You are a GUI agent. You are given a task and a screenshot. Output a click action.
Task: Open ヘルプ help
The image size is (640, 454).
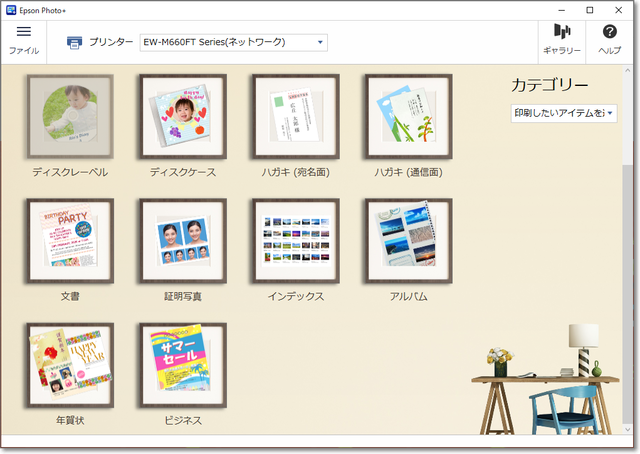[x=609, y=39]
